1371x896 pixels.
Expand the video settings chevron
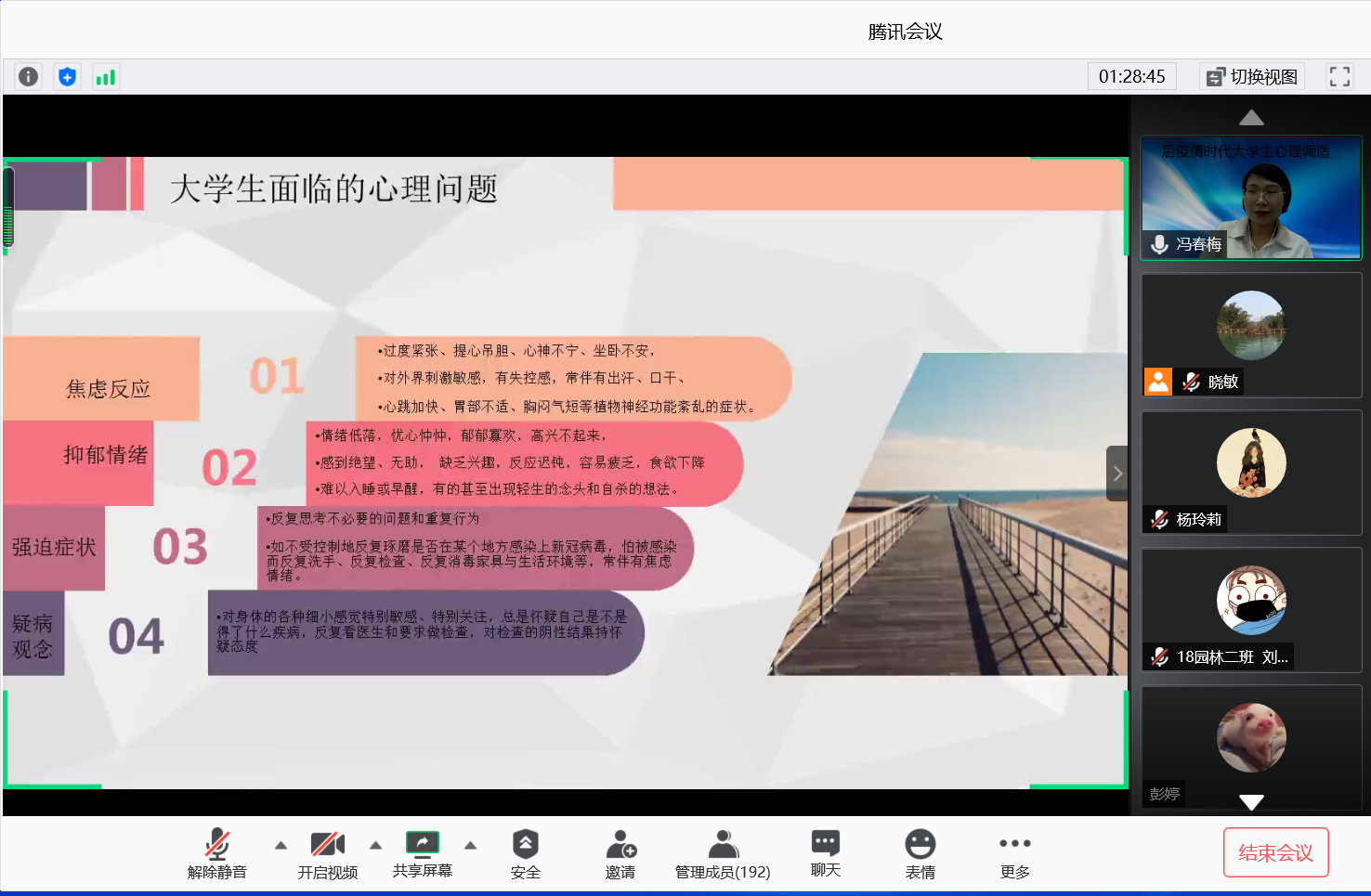tap(375, 846)
